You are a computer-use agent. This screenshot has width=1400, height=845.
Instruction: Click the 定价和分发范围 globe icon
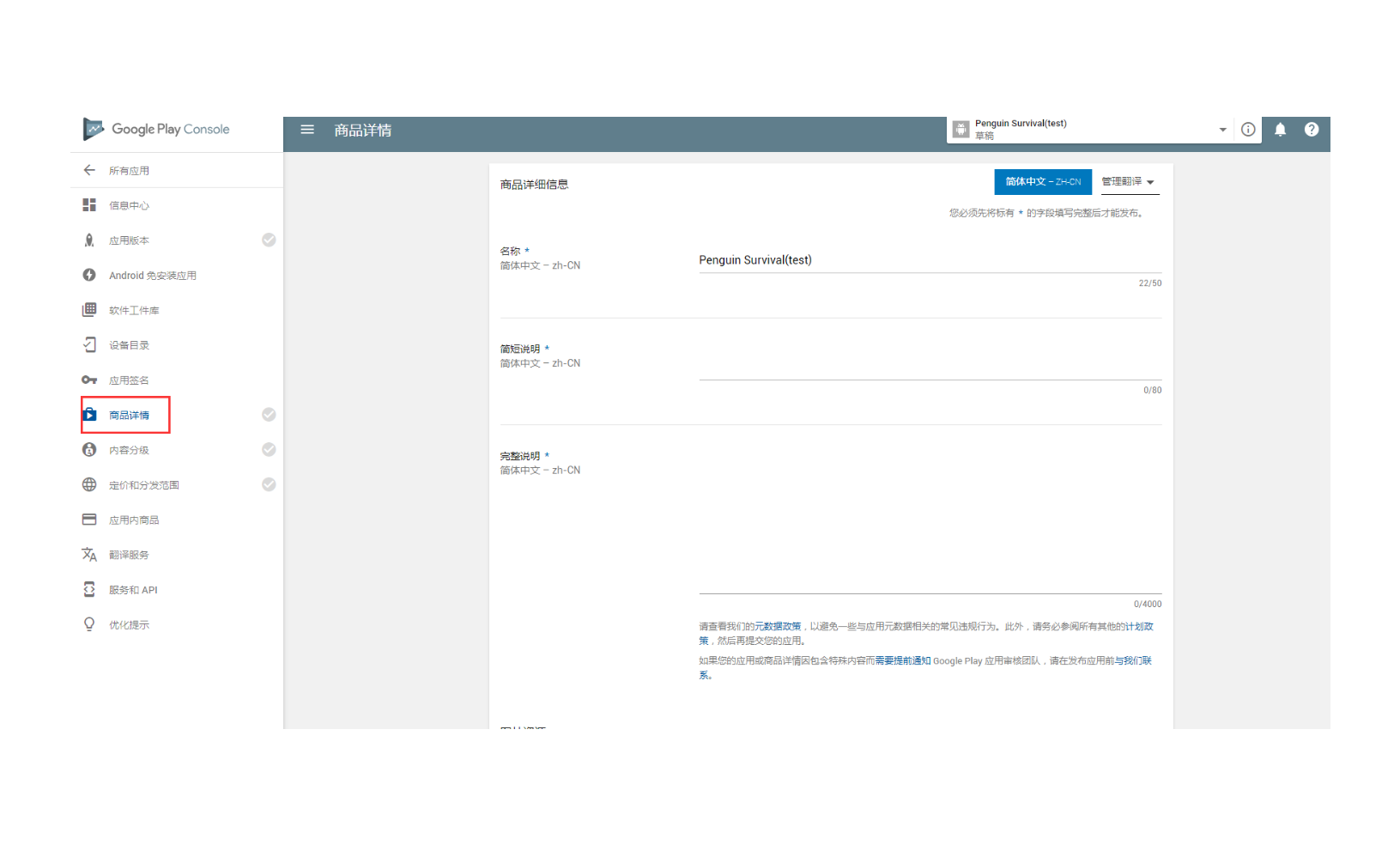pyautogui.click(x=89, y=484)
